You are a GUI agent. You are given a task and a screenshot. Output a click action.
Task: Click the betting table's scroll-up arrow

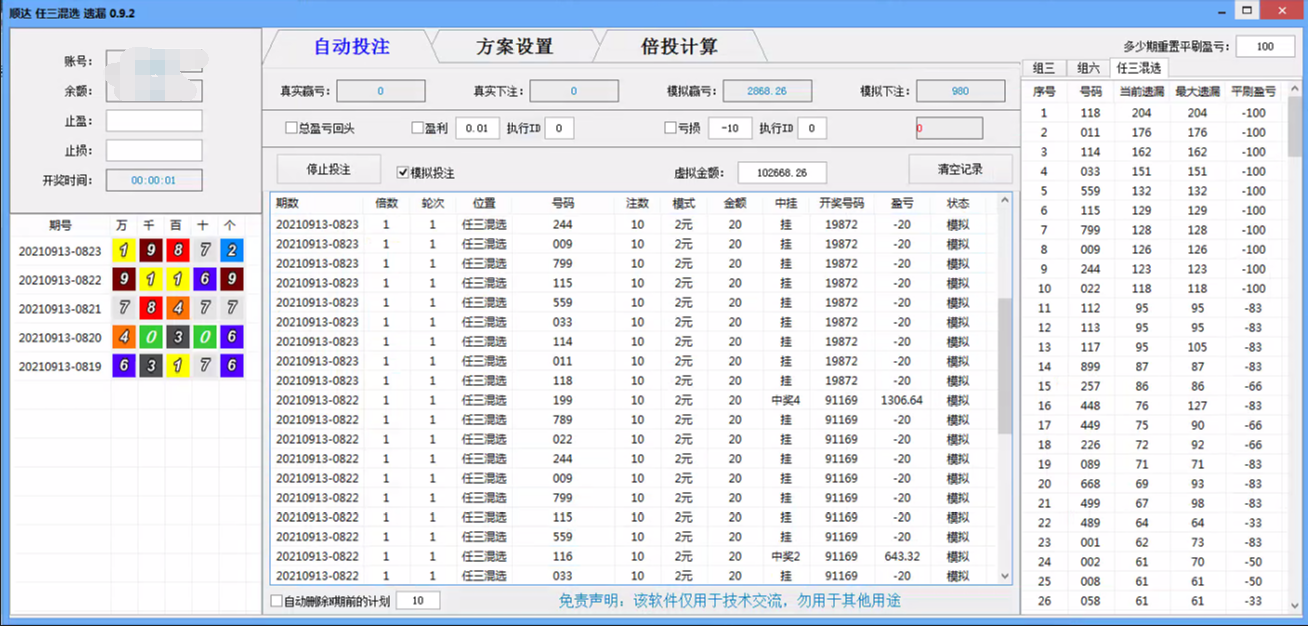[x=1005, y=201]
